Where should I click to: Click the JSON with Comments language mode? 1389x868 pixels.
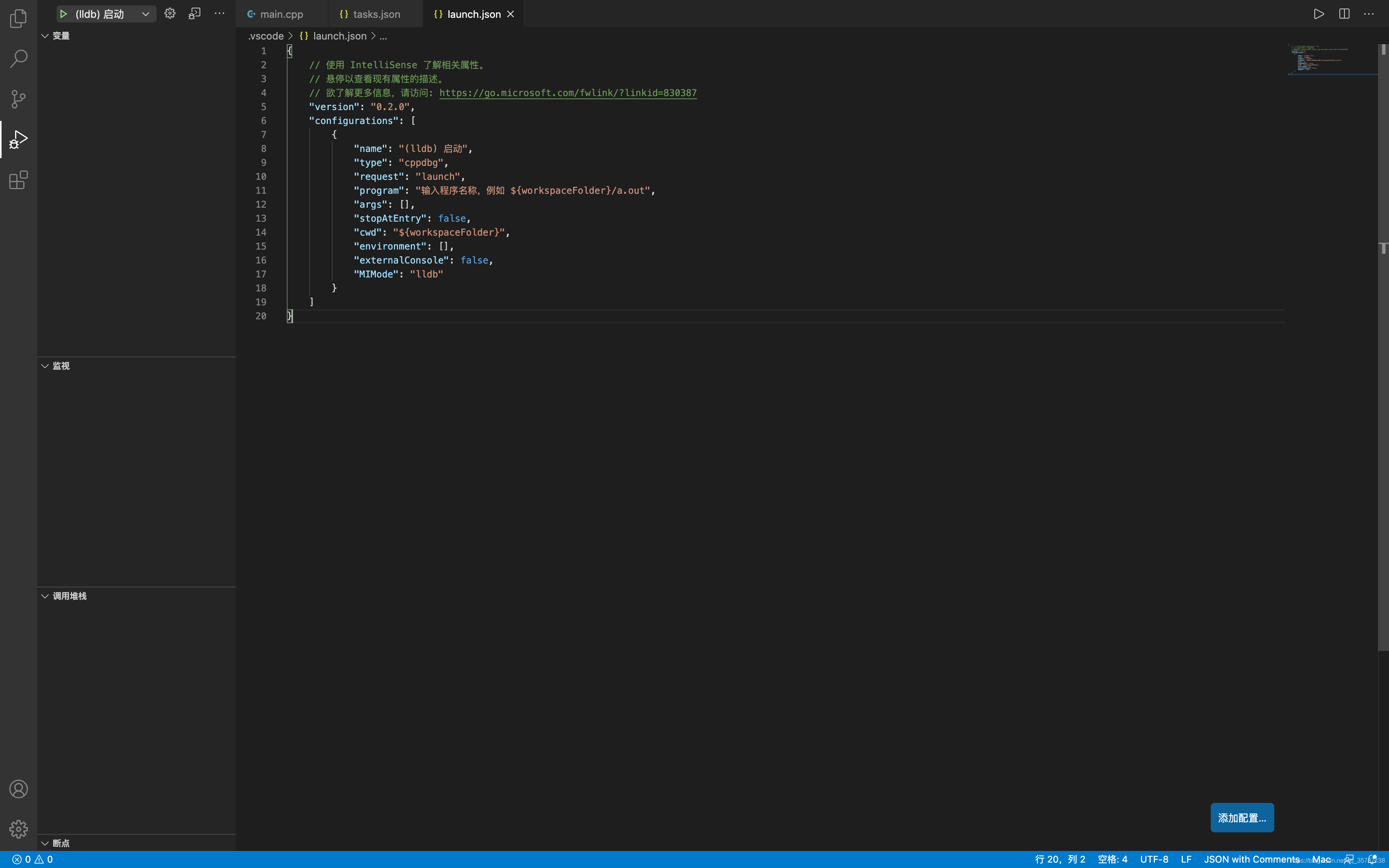coord(1251,859)
